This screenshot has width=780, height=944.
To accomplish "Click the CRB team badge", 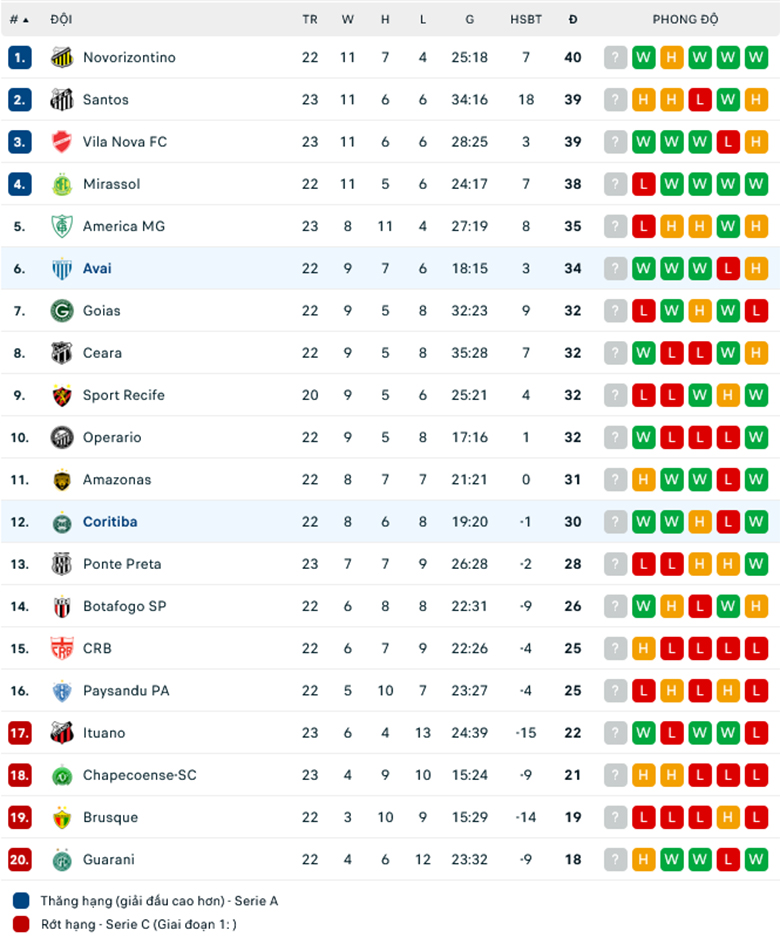I will coord(62,648).
